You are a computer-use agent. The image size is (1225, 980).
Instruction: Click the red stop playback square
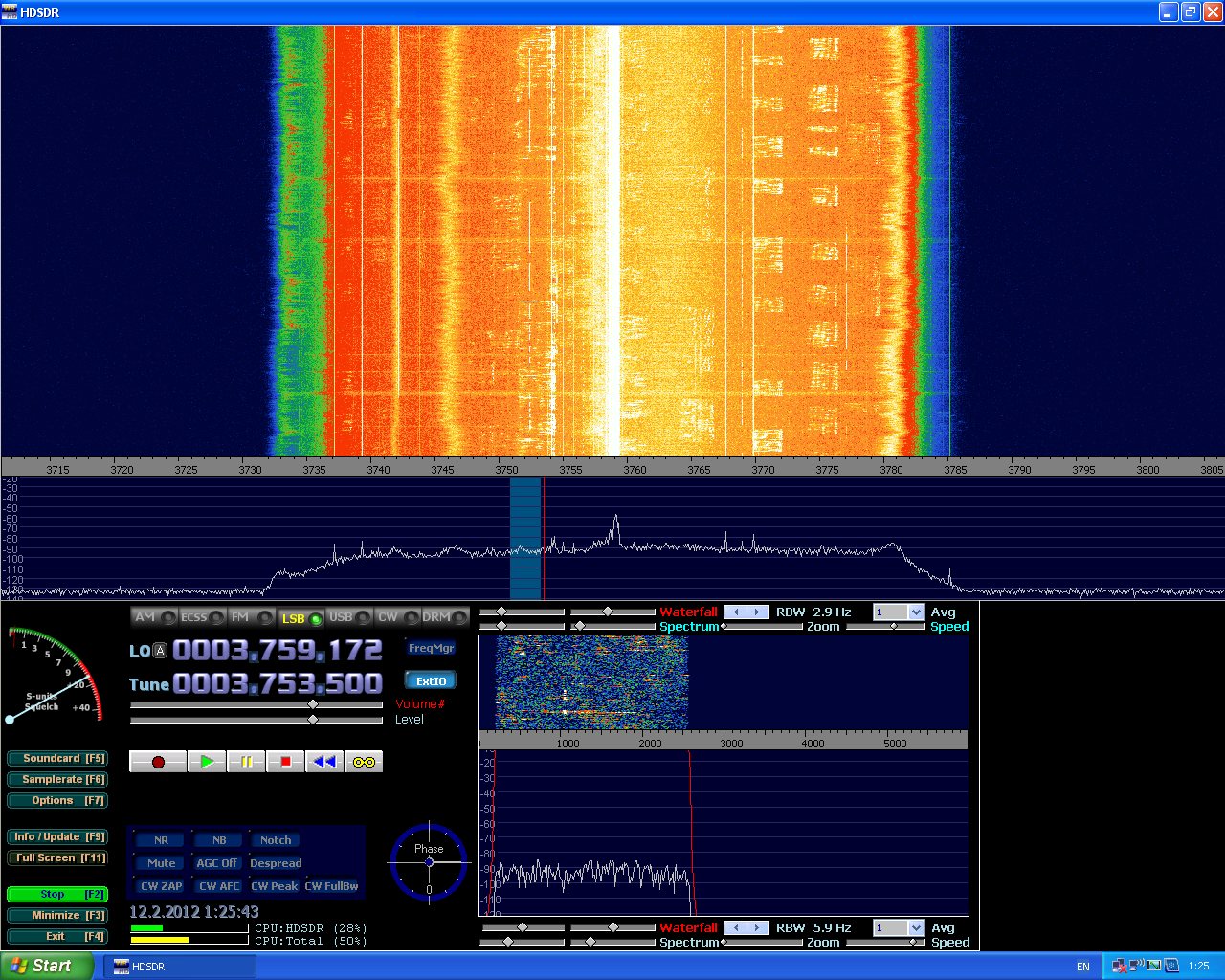[x=285, y=762]
